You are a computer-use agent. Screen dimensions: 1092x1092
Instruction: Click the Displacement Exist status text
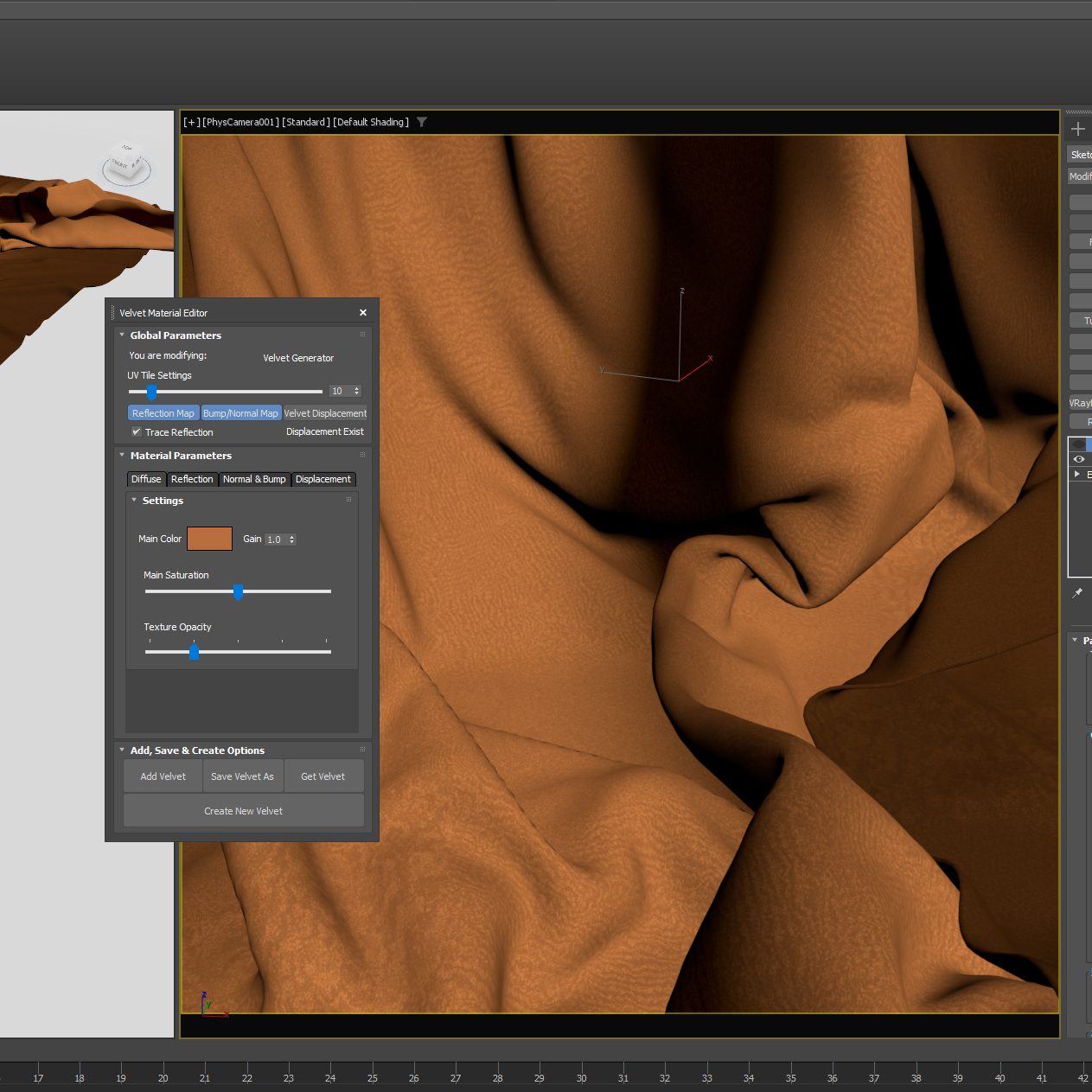pyautogui.click(x=325, y=431)
